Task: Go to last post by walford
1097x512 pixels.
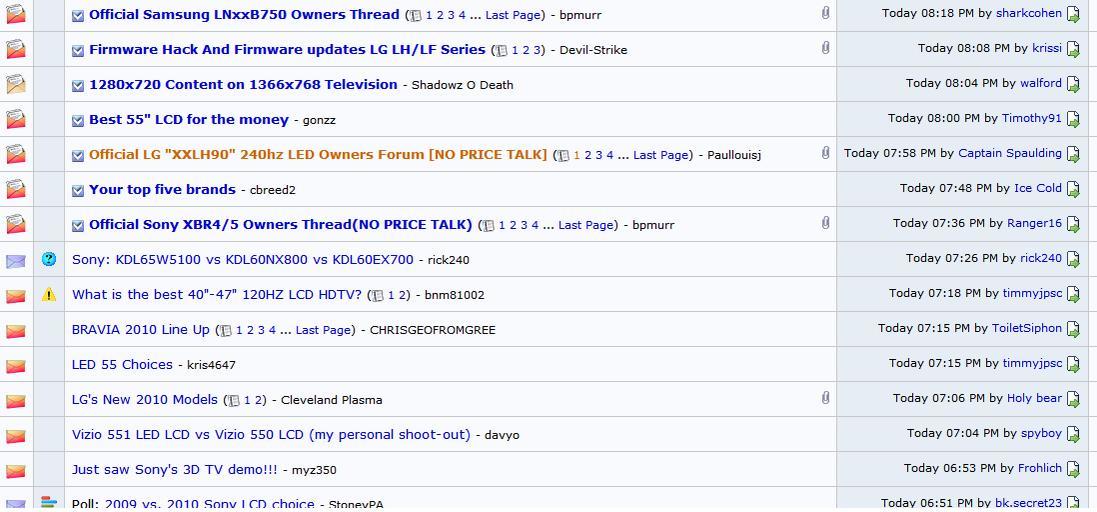Action: (1073, 84)
